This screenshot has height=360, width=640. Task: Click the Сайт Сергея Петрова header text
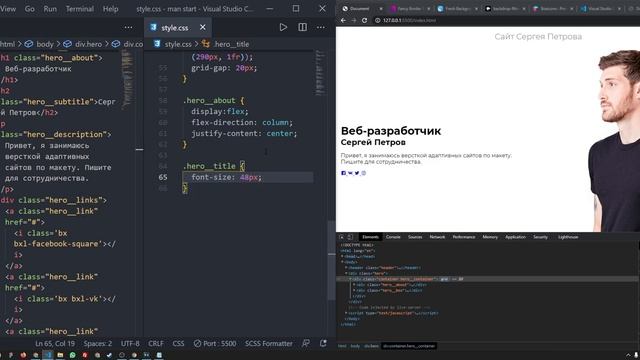pyautogui.click(x=538, y=37)
